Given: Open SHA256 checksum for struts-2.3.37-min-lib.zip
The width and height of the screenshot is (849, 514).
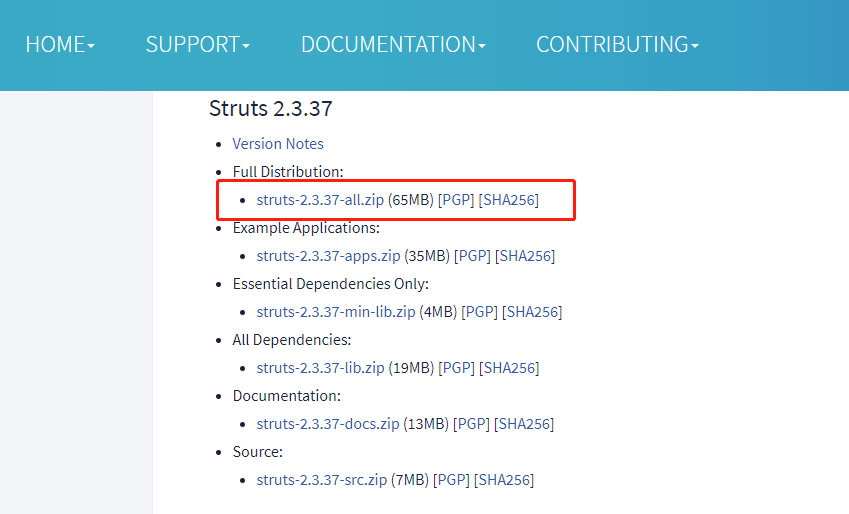Looking at the screenshot, I should pos(532,312).
